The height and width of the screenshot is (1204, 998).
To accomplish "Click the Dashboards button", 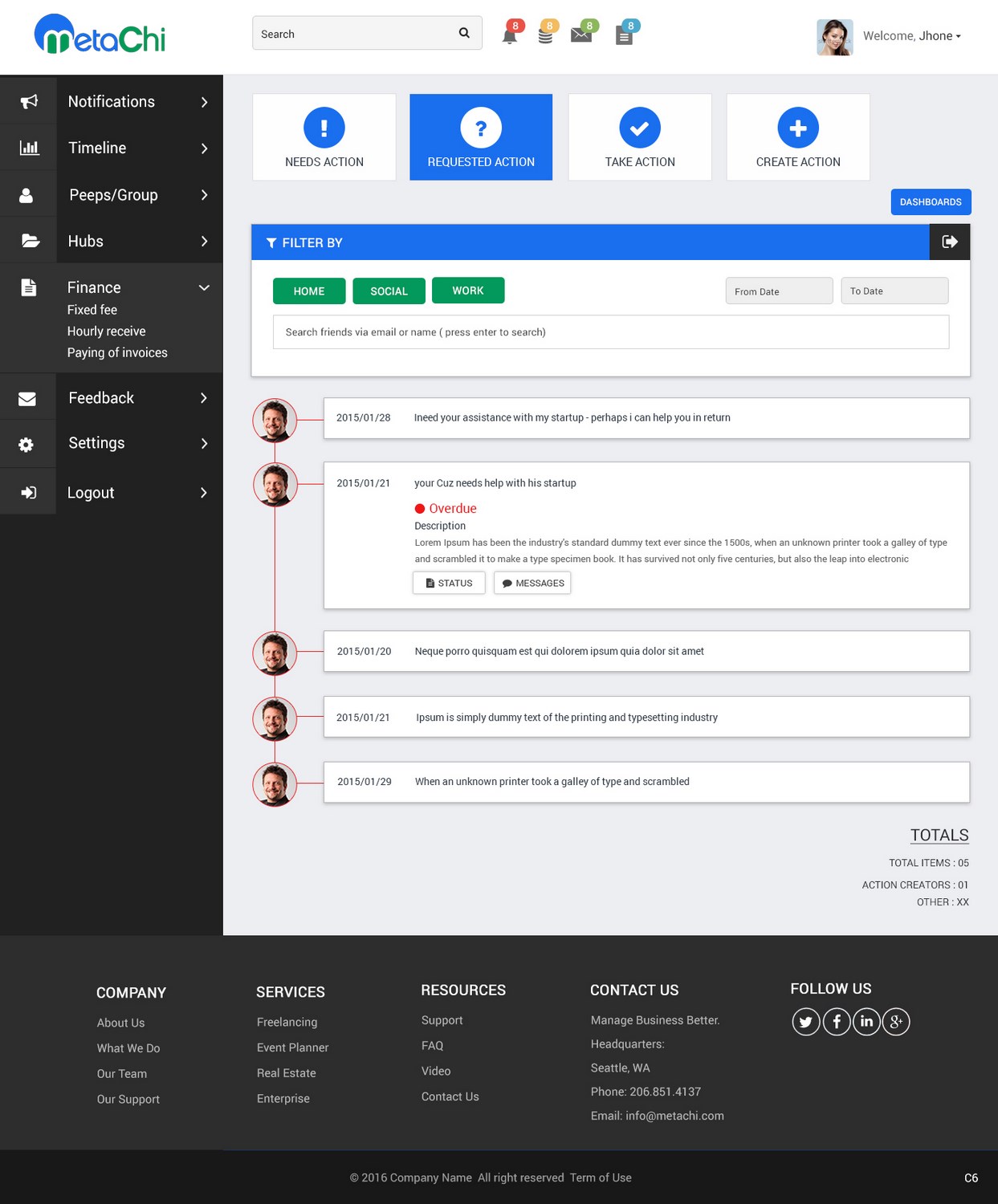I will [x=931, y=202].
